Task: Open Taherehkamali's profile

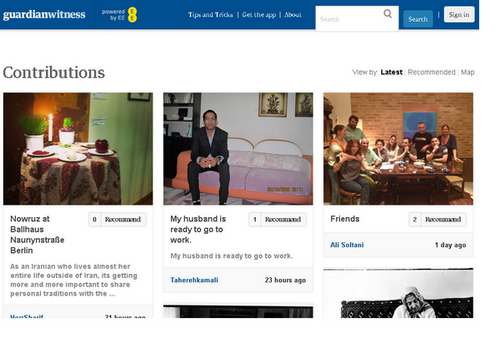Action: click(x=194, y=280)
